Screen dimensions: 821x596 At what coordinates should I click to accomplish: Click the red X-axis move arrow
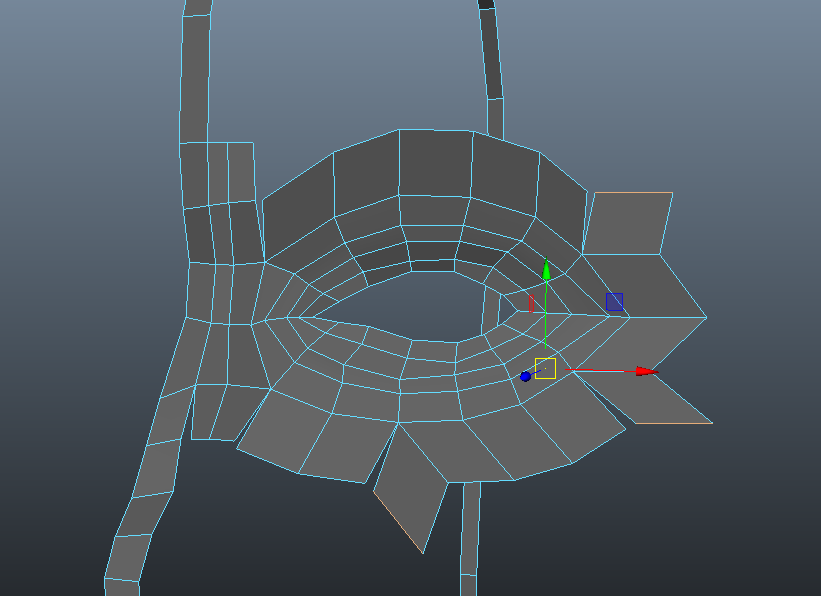(x=647, y=371)
